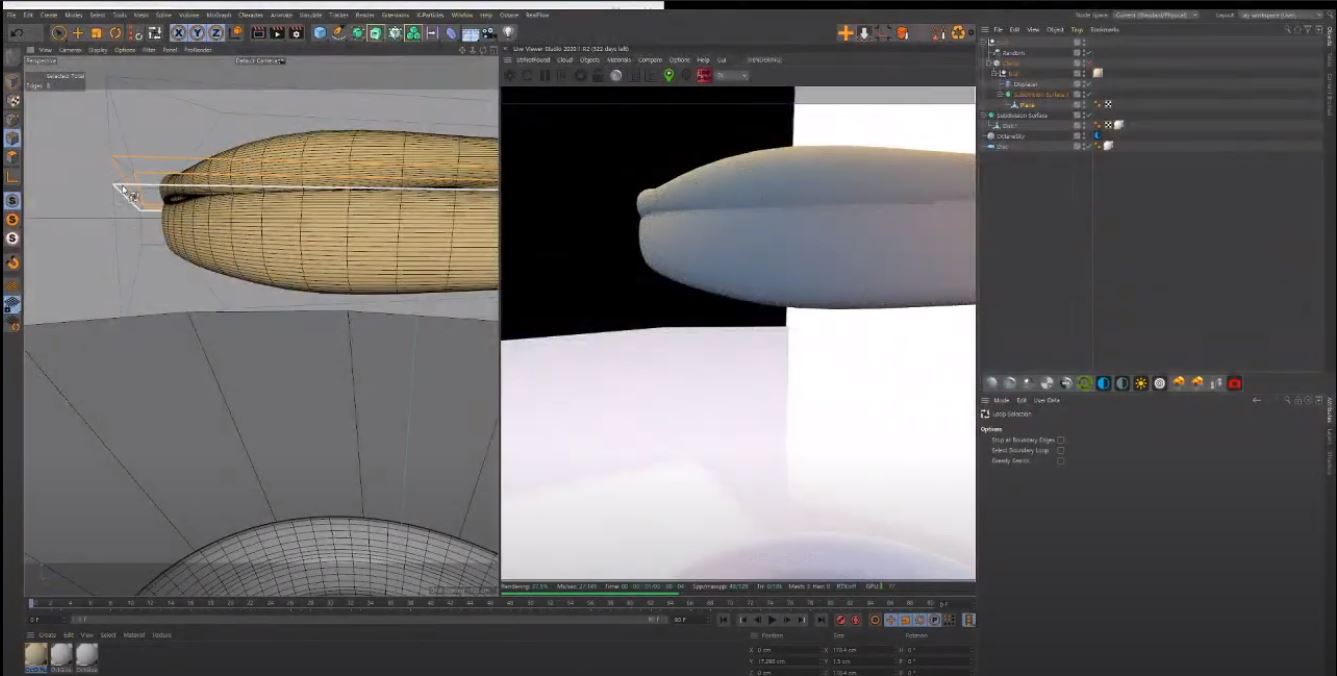Open Live Viewer channel dropdown
Image resolution: width=1337 pixels, height=676 pixels.
pyautogui.click(x=731, y=75)
